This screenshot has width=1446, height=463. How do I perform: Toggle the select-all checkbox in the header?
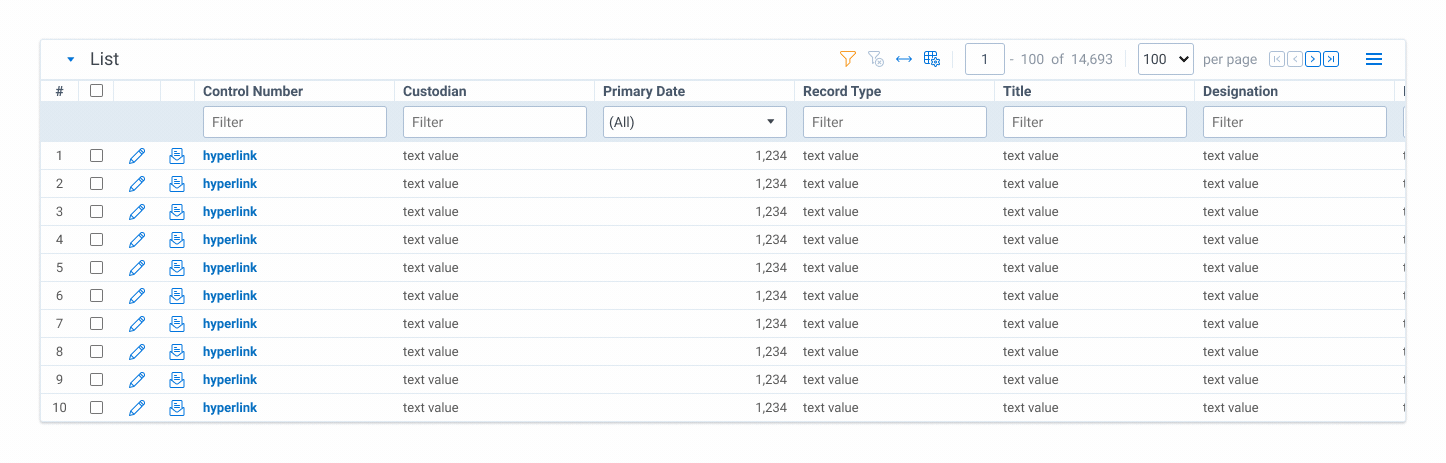[97, 91]
